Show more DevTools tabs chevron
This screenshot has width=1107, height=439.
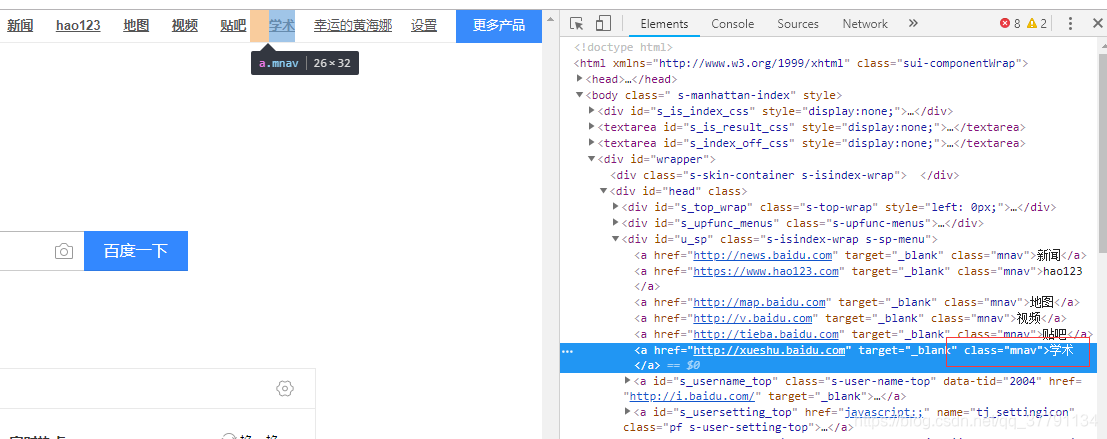point(913,23)
